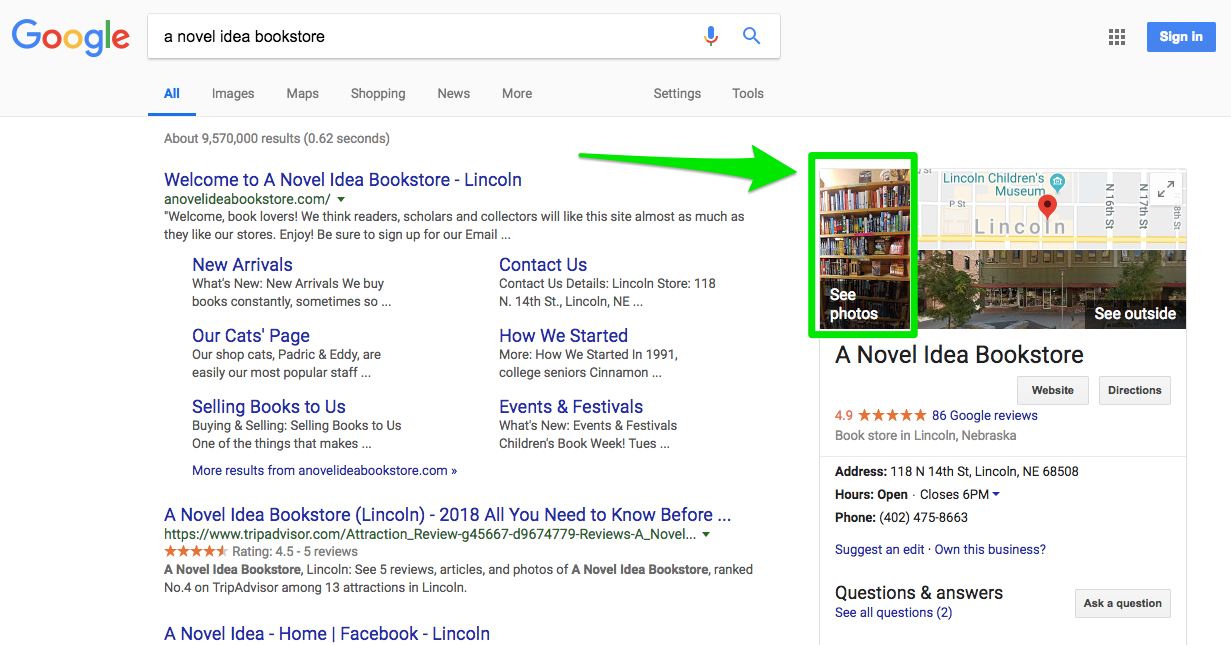Click the star rating in the business panel
Screen dimensions: 1231x645
[x=892, y=415]
